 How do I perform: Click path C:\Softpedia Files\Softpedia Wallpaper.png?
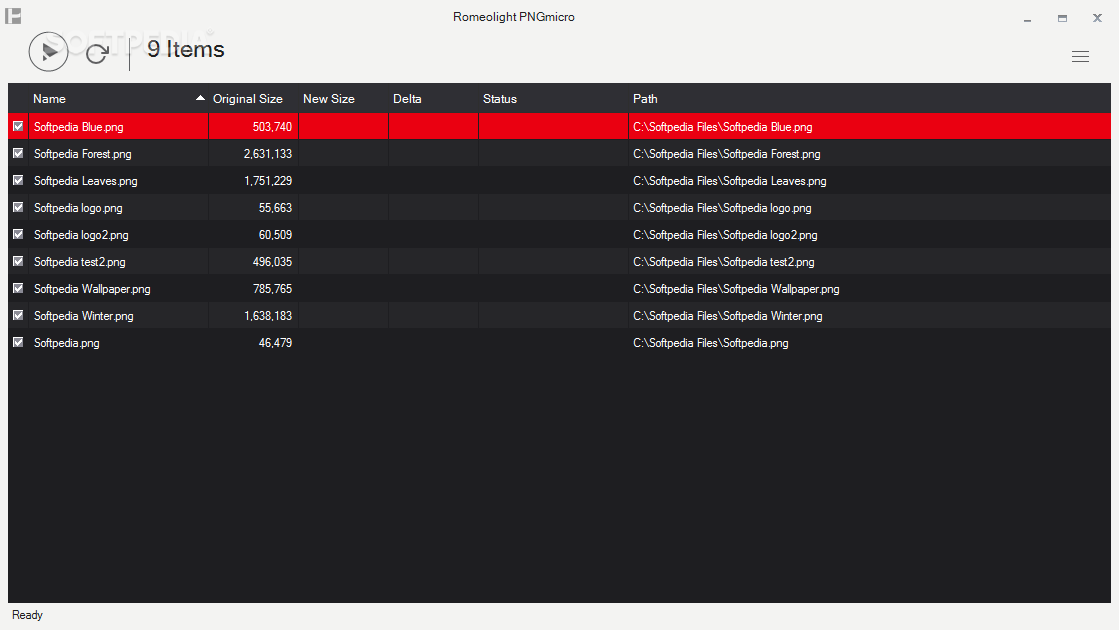[736, 289]
